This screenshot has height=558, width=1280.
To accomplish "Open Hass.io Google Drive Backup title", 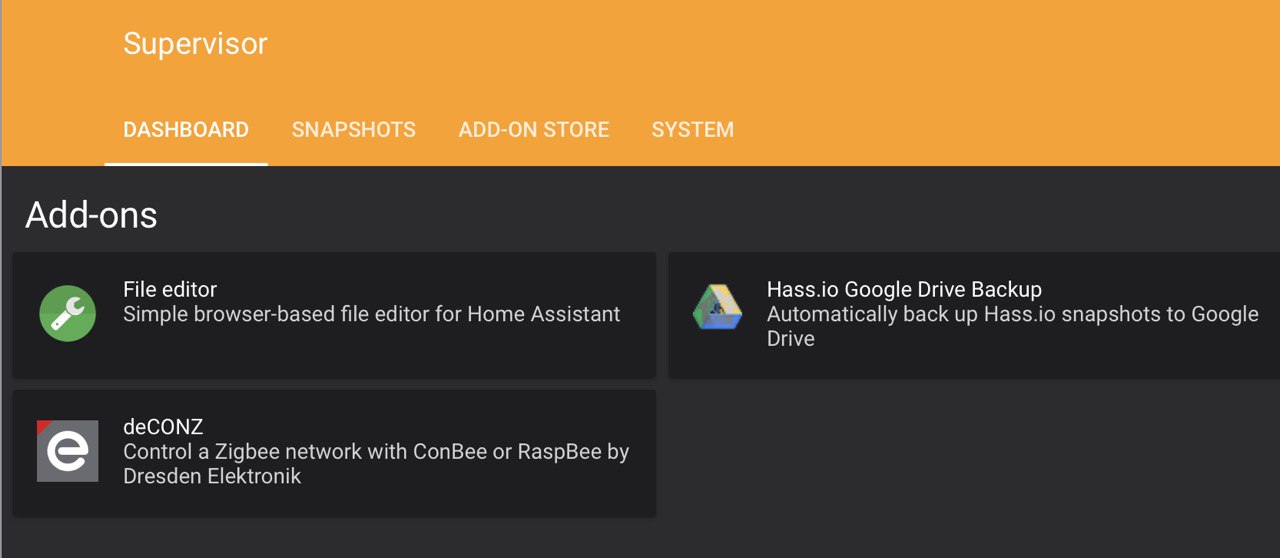I will click(x=904, y=289).
